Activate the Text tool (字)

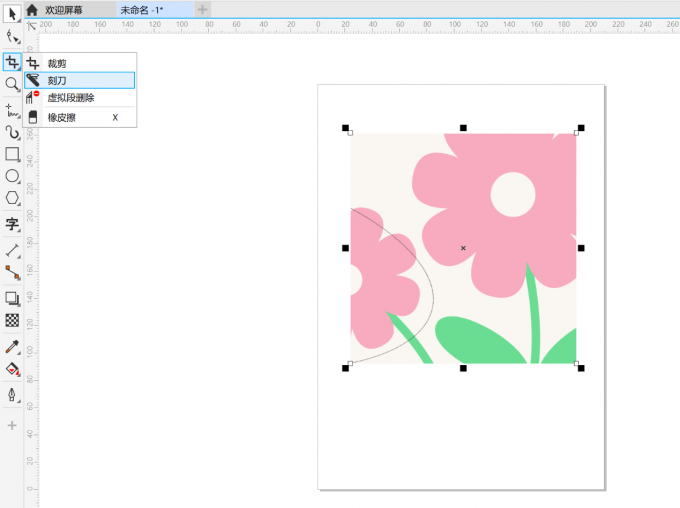[x=12, y=224]
